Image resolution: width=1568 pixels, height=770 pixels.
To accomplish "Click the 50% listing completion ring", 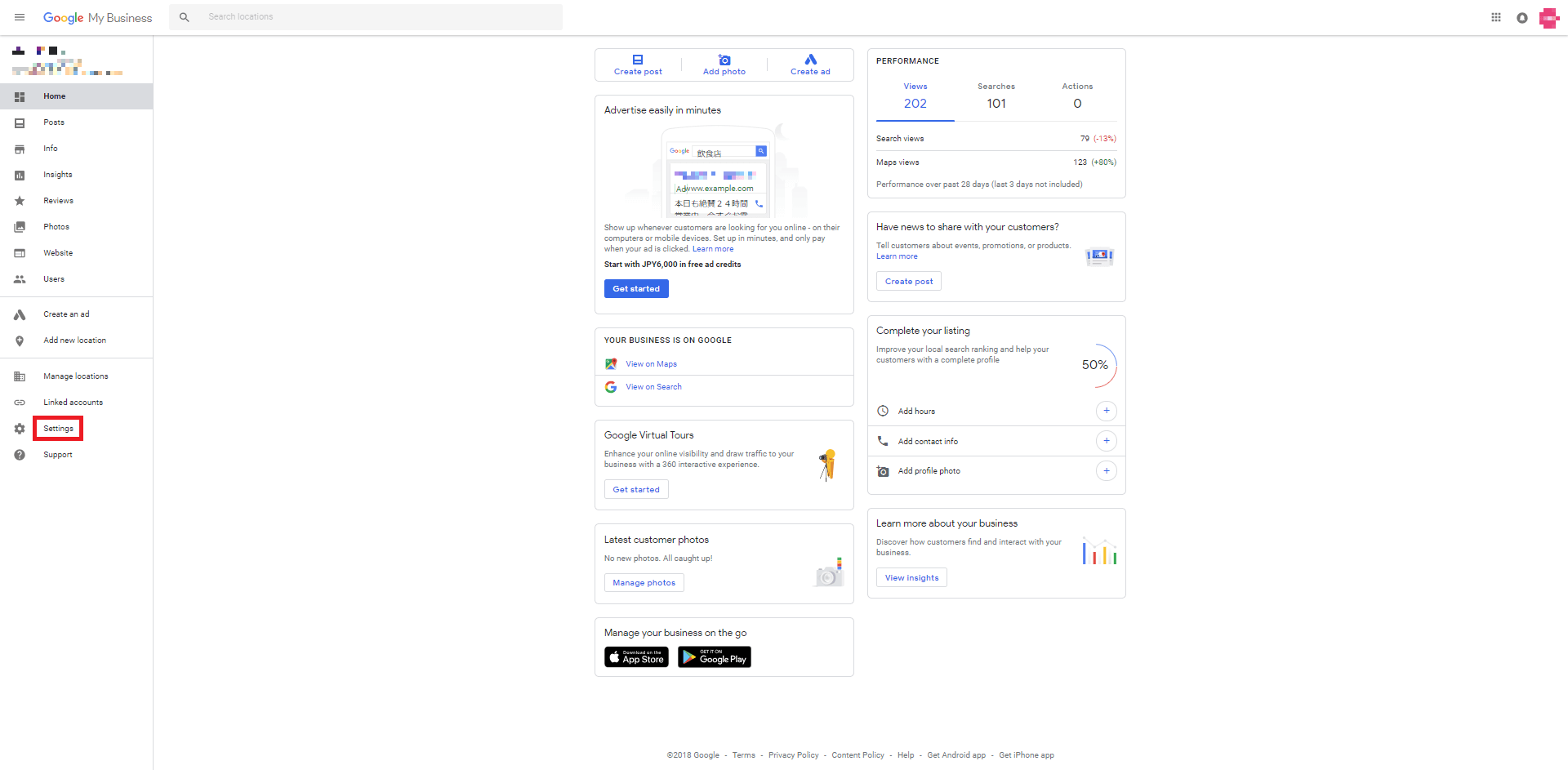I will (x=1095, y=365).
